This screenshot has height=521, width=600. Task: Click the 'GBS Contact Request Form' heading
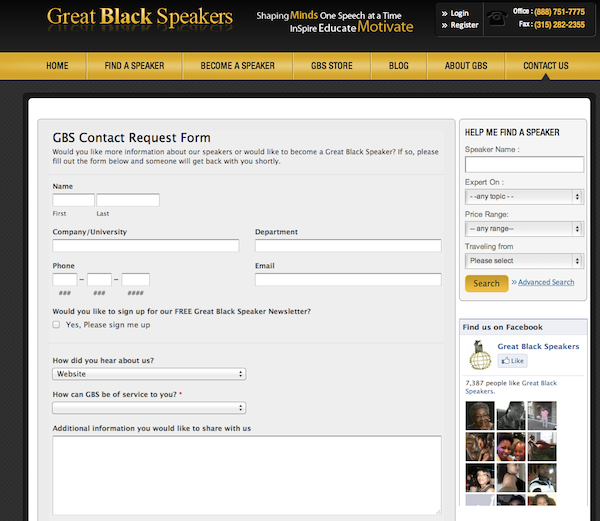132,137
